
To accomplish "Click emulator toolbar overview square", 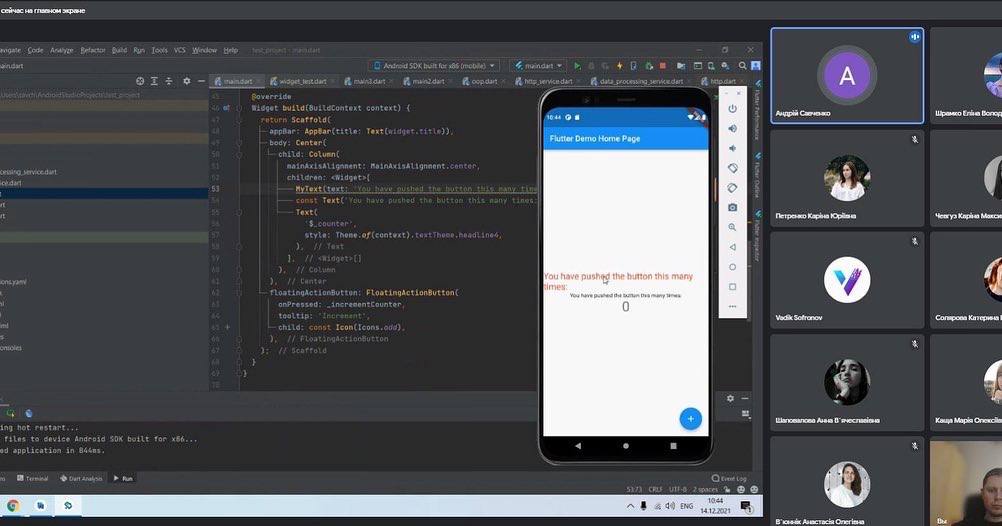I will coord(733,287).
